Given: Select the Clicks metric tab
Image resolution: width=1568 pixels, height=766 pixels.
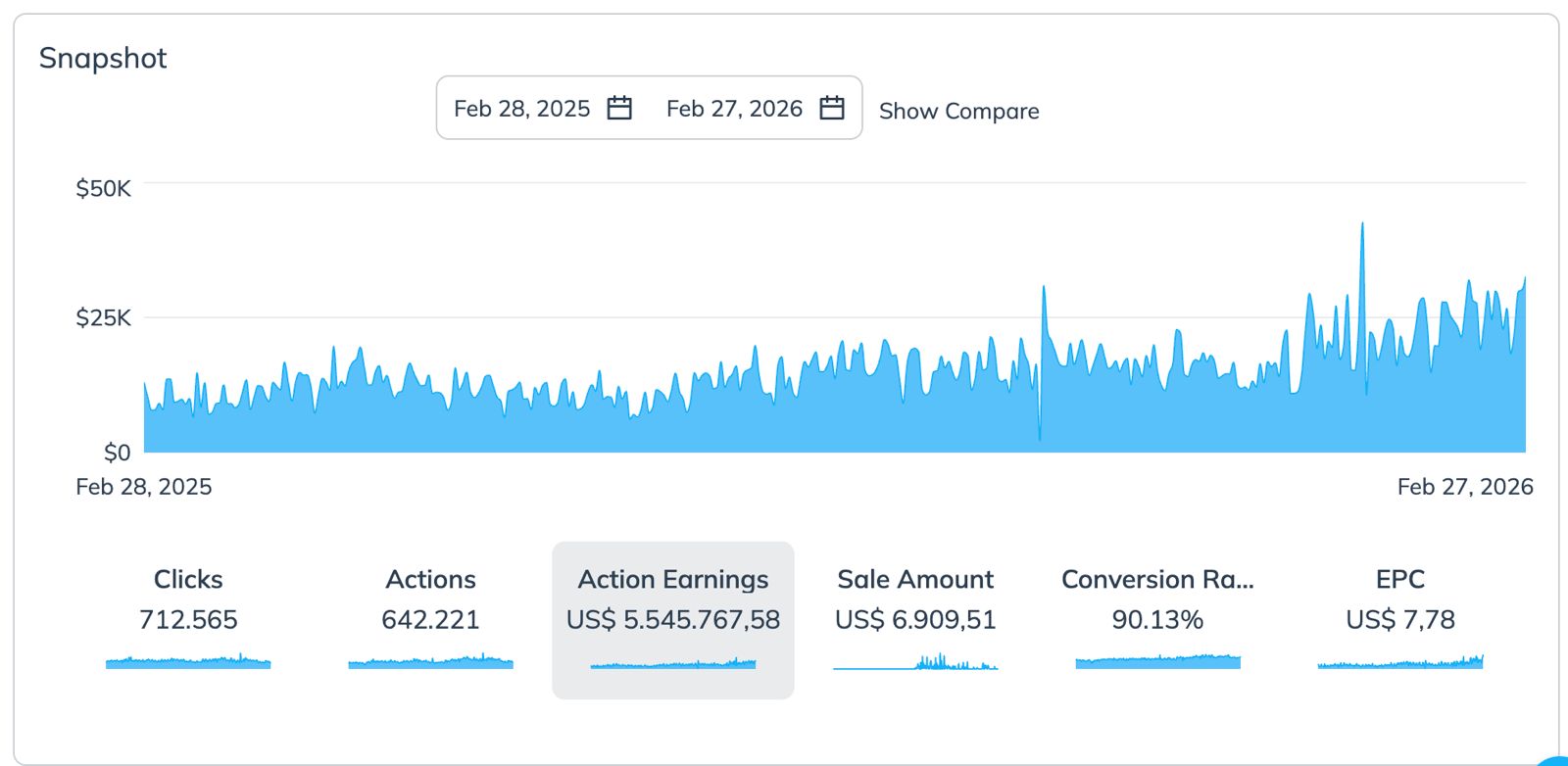Looking at the screenshot, I should [188, 580].
